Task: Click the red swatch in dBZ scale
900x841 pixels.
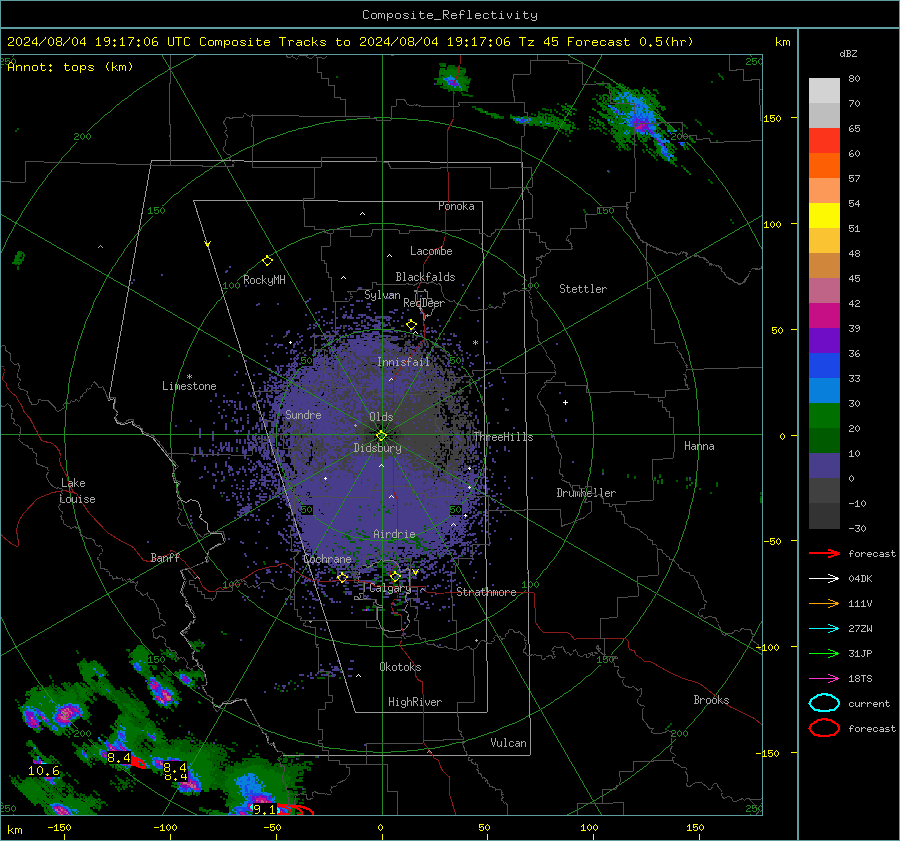Action: (x=824, y=140)
